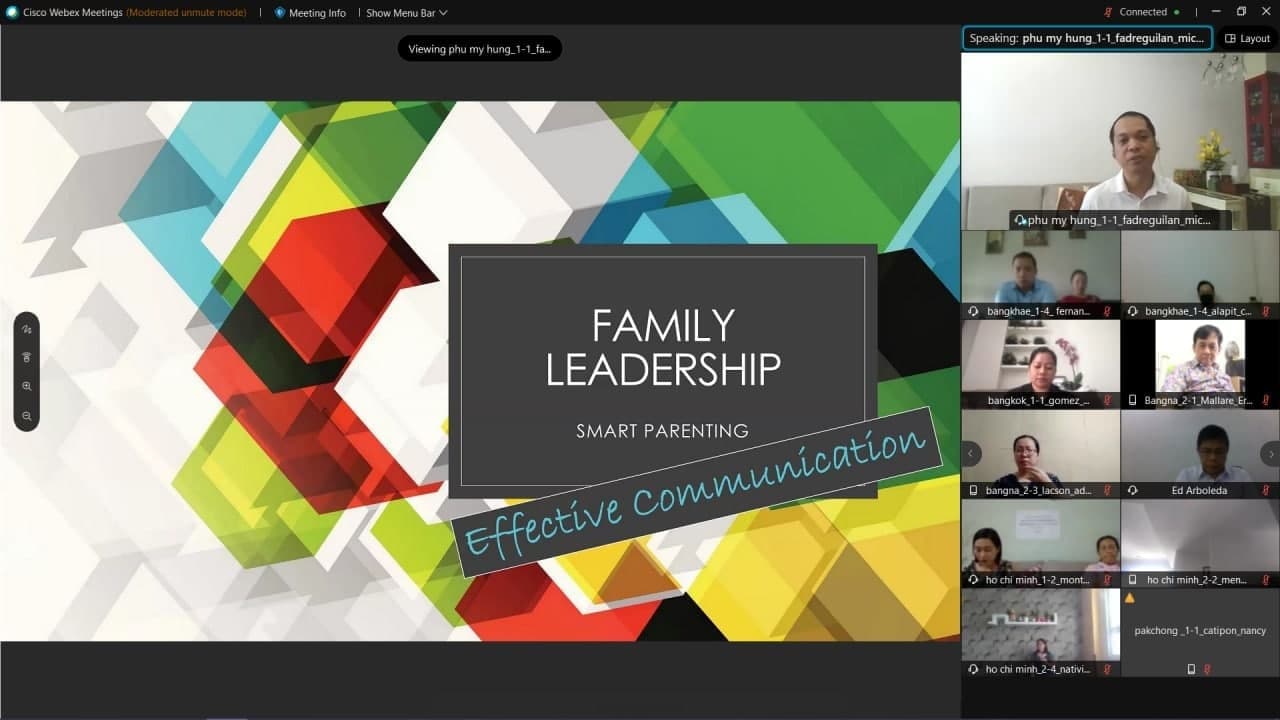The height and width of the screenshot is (720, 1280).
Task: Click the Cisco Webex Meetings logo icon
Action: click(12, 12)
